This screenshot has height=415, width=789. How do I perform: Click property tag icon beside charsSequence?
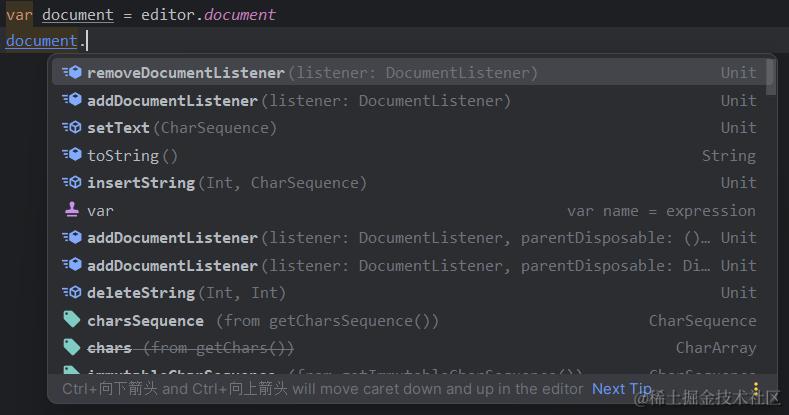click(x=72, y=319)
